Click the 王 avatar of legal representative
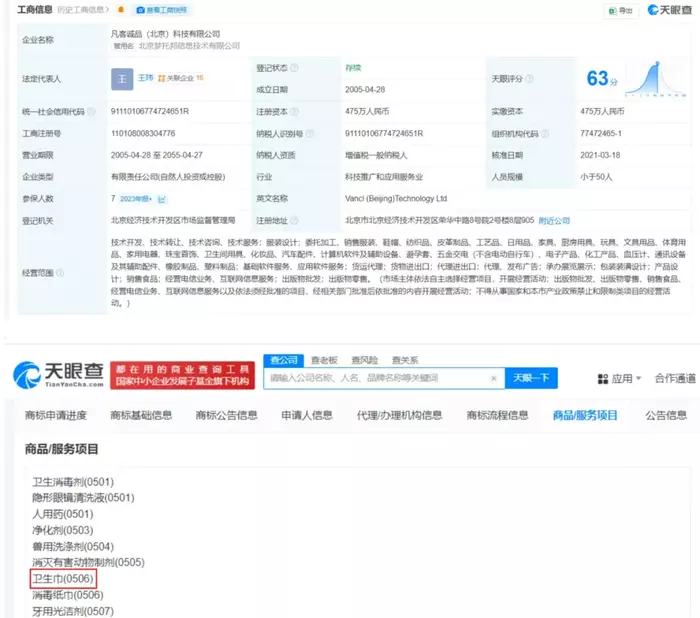The image size is (700, 618). pos(121,78)
